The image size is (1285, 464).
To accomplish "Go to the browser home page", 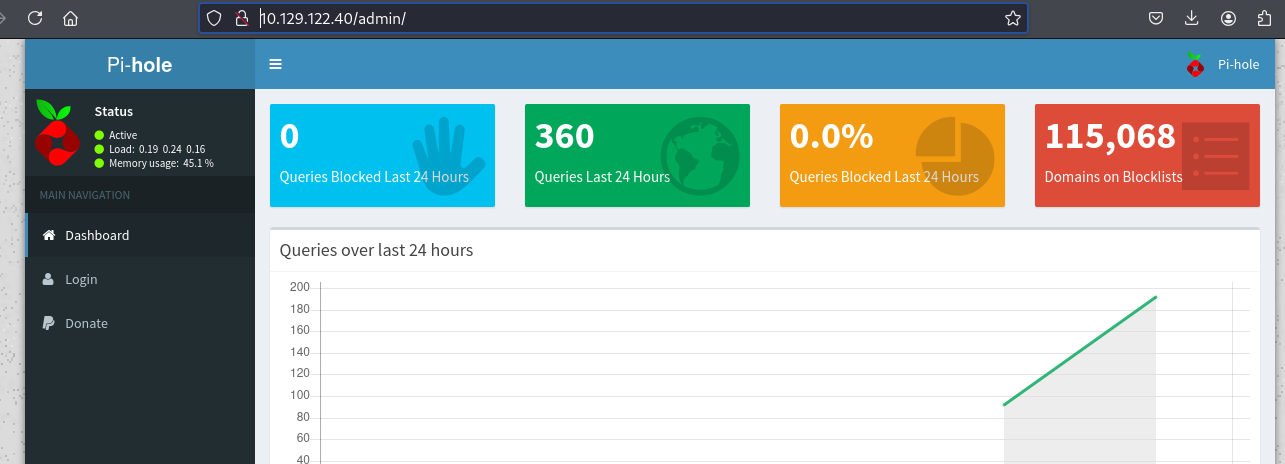I will tap(70, 18).
